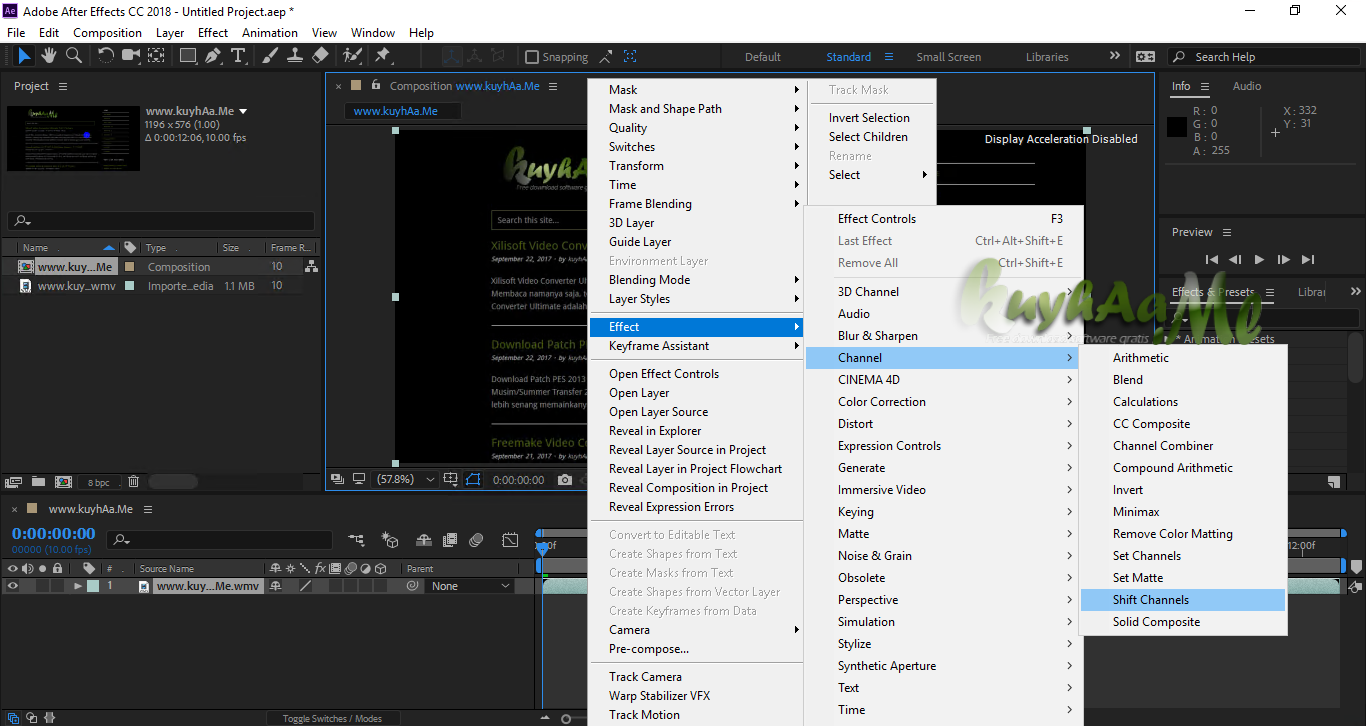This screenshot has height=726, width=1366.
Task: Open the composition mini-flowchart in timeline
Action: point(356,540)
